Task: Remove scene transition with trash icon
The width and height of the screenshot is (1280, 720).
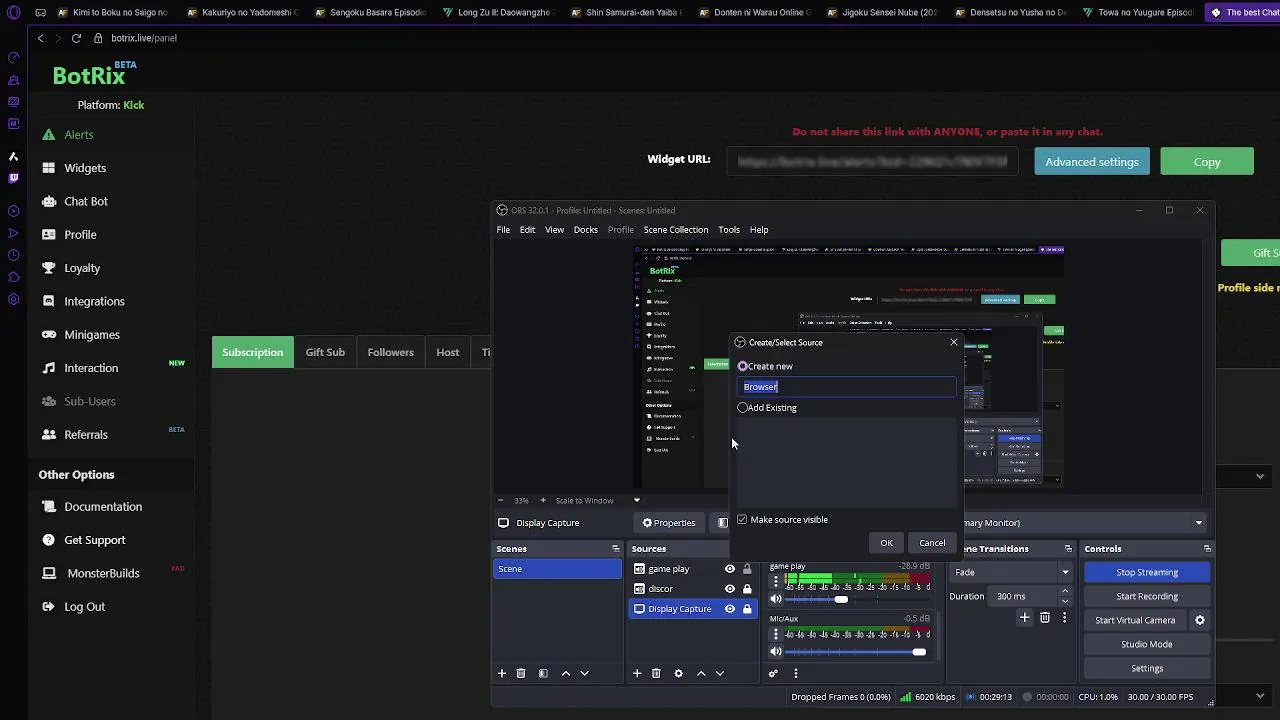Action: coord(1045,618)
